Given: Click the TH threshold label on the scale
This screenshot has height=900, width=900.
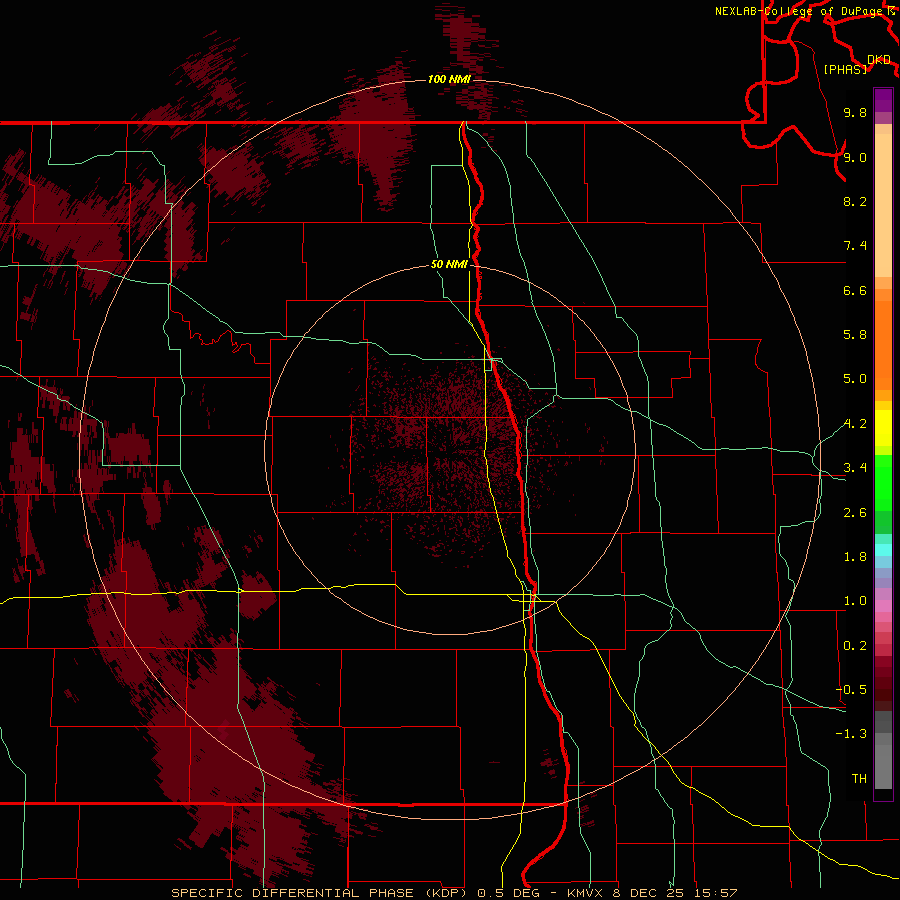Looking at the screenshot, I should 859,779.
